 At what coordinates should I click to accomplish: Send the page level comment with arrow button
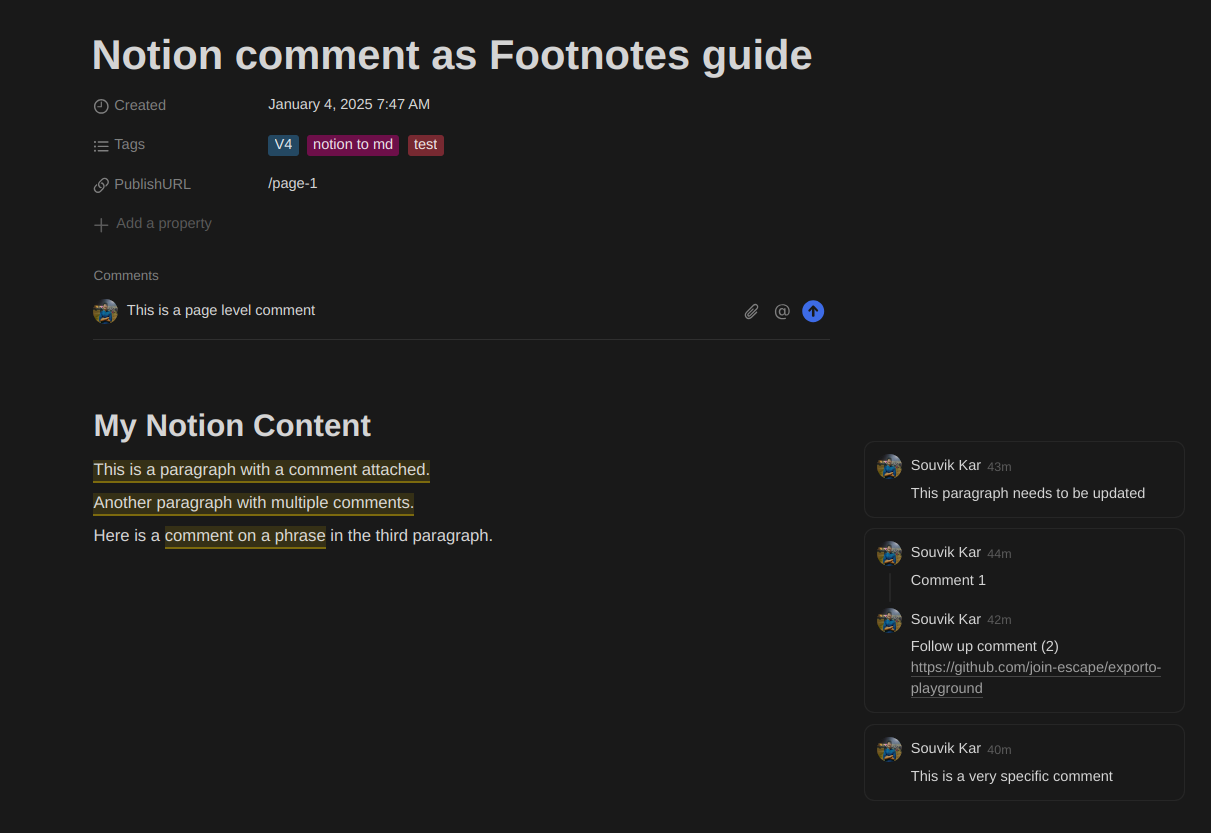coord(813,312)
